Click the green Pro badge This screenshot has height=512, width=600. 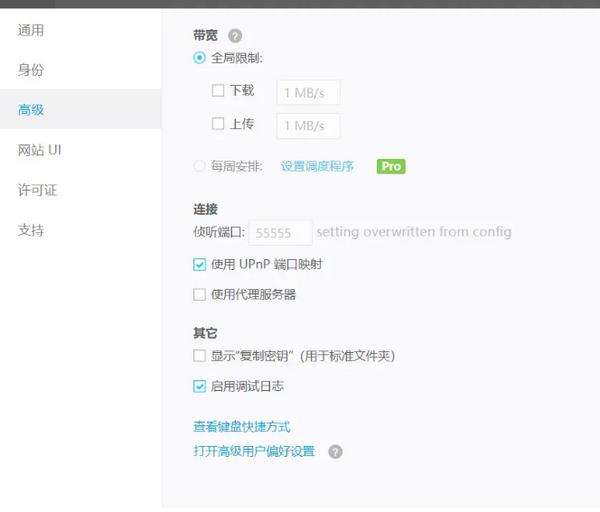pos(391,166)
